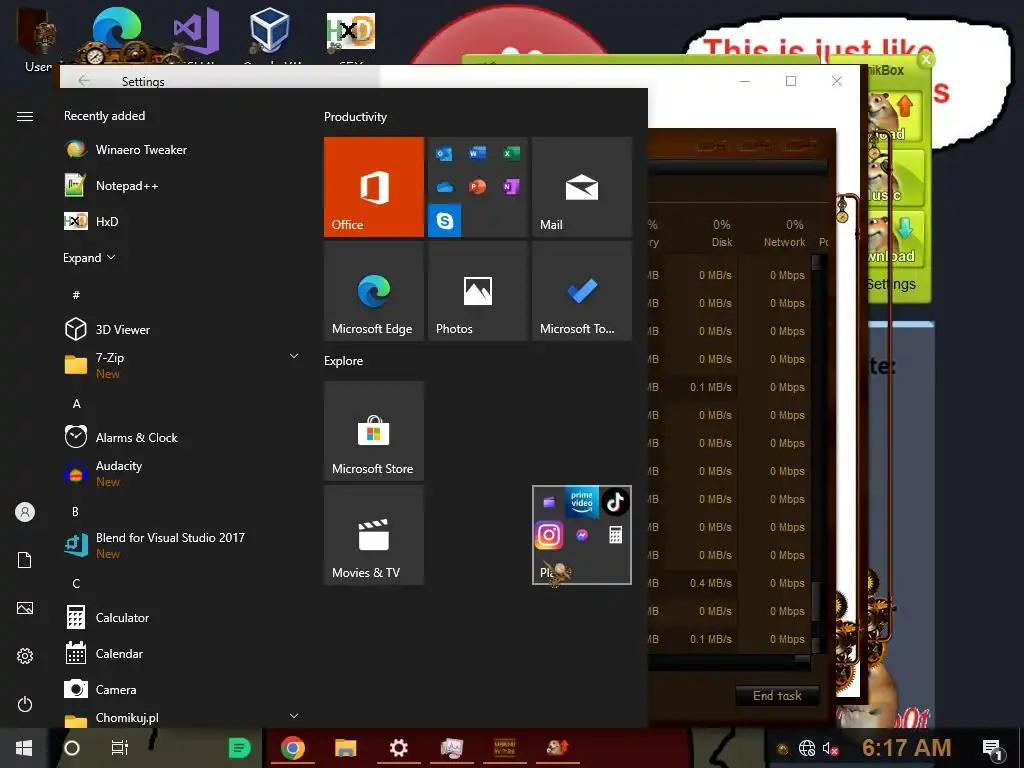Click the # letter index header
Screen dimensions: 1024x768
pyautogui.click(x=76, y=295)
